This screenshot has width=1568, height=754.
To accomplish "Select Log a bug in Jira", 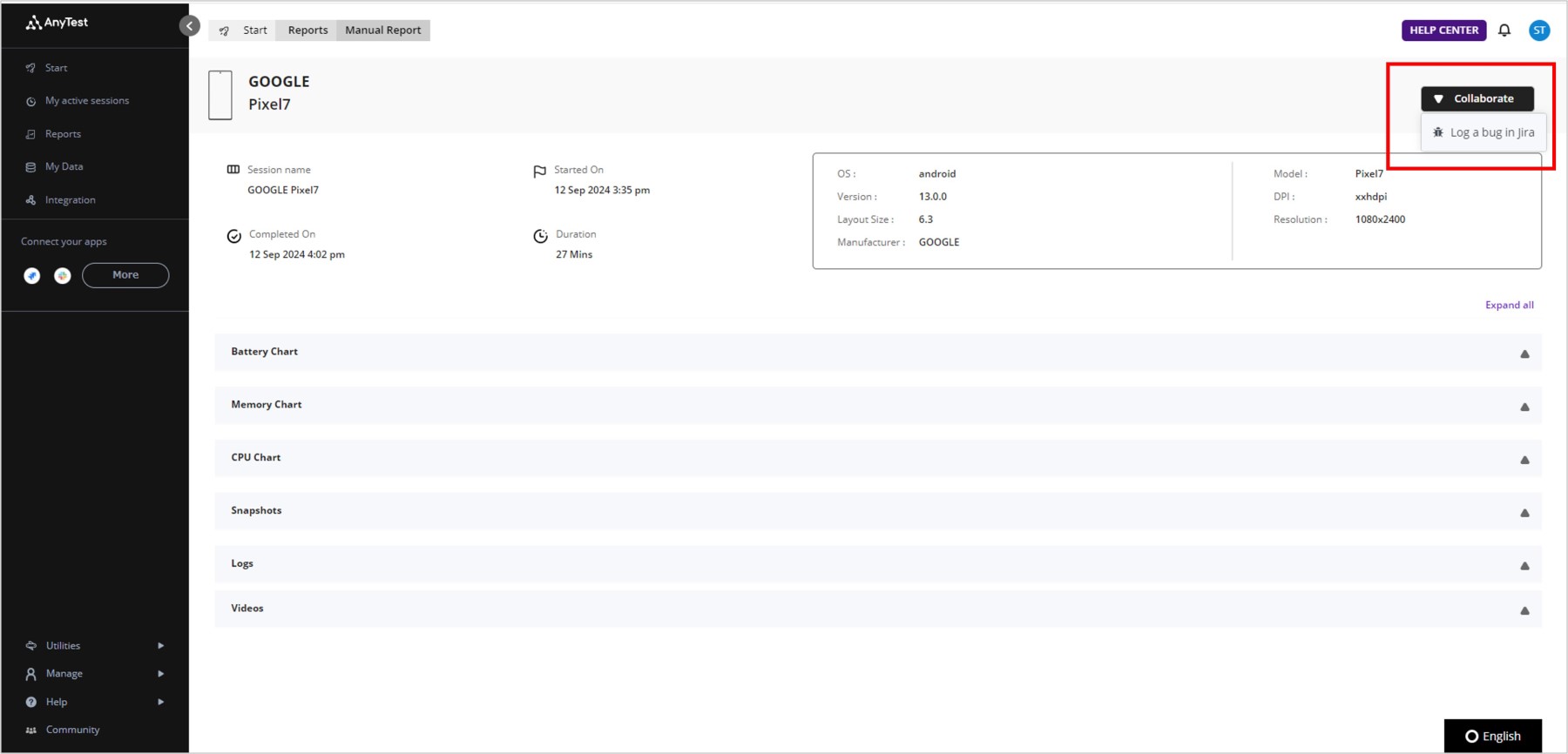I will 1484,132.
